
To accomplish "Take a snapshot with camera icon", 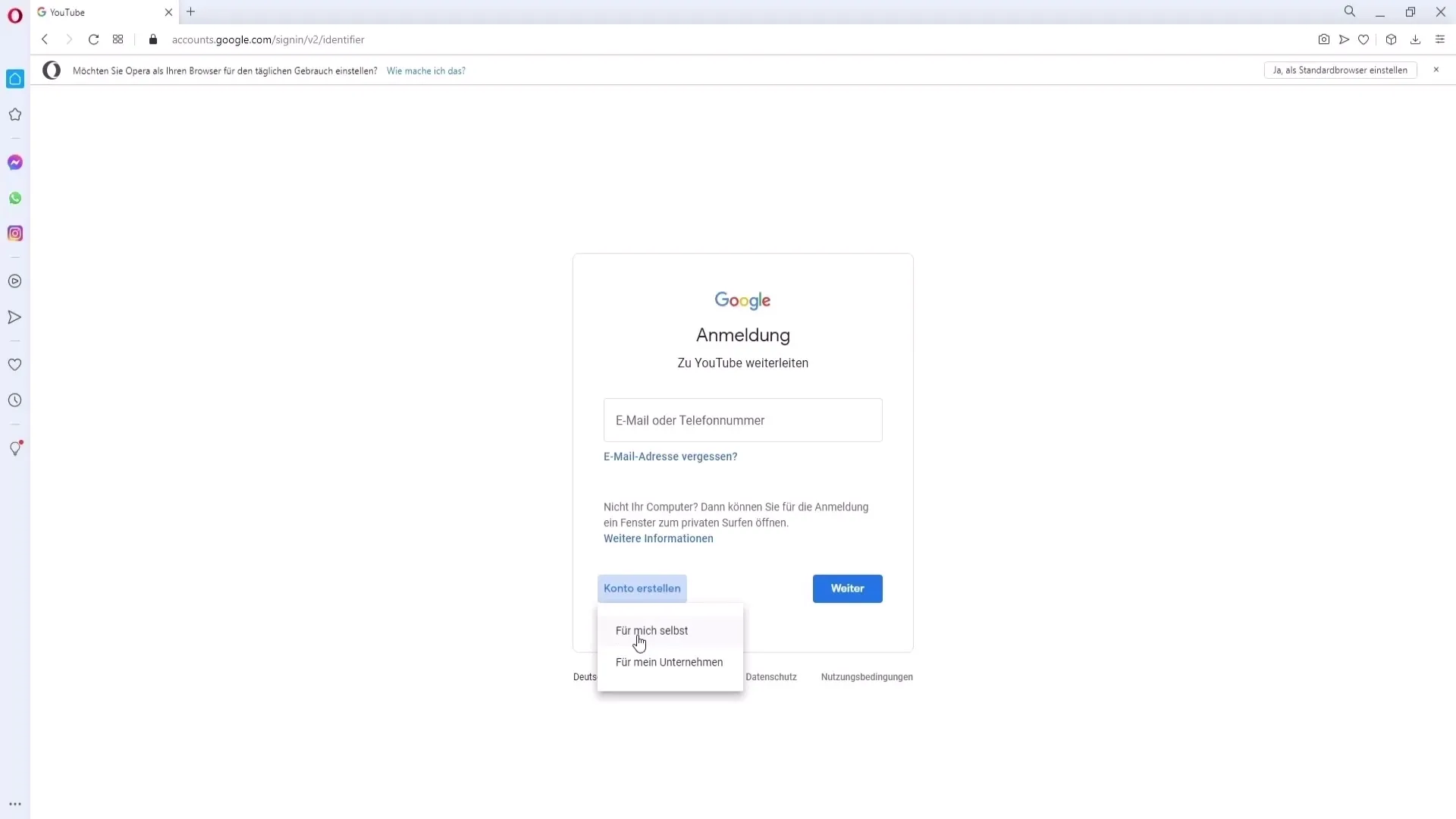I will pyautogui.click(x=1324, y=39).
